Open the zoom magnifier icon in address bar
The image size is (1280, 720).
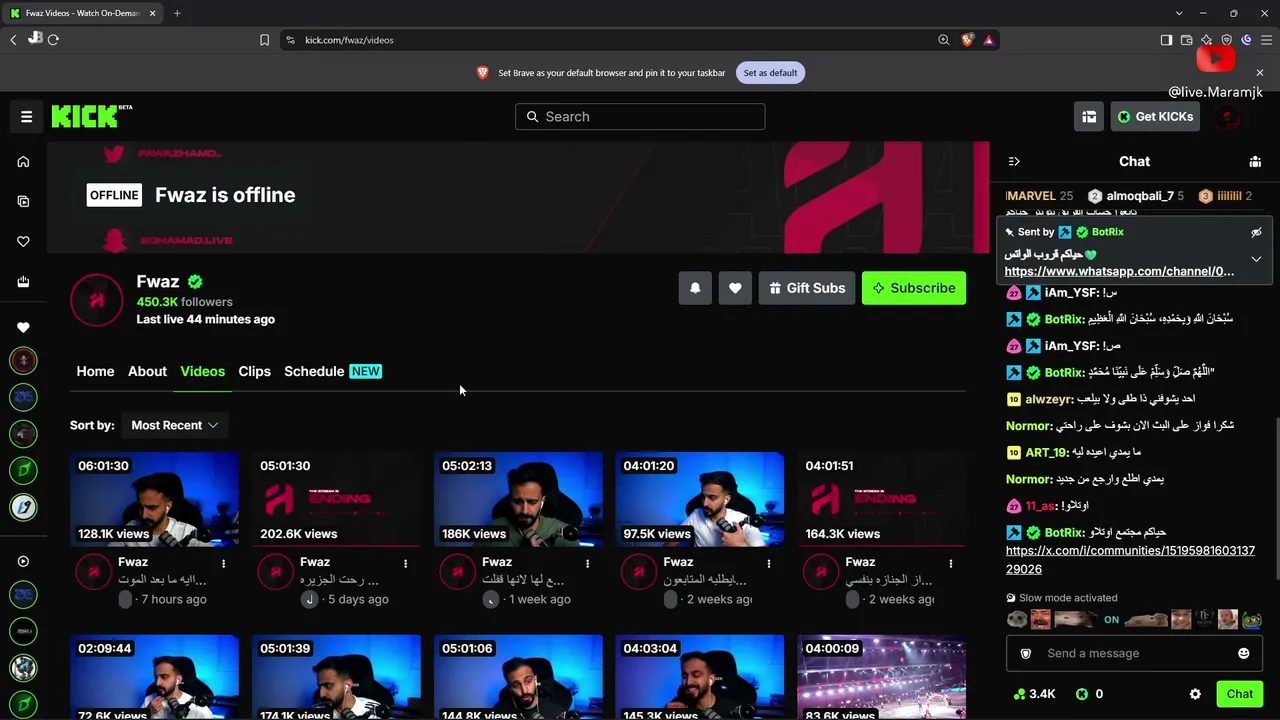click(x=943, y=40)
